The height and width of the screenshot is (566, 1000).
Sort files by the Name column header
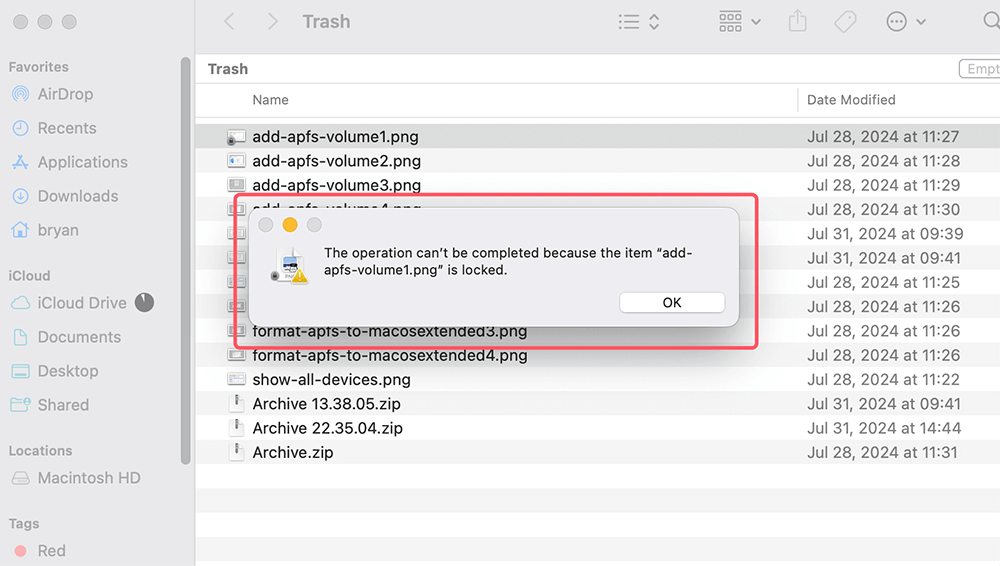click(x=270, y=100)
